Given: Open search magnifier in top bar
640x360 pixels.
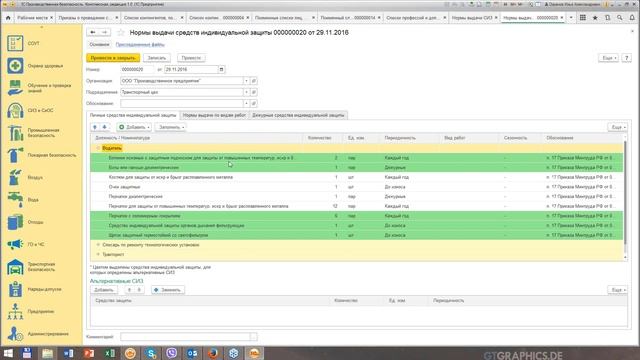Looking at the screenshot, I should (x=620, y=18).
